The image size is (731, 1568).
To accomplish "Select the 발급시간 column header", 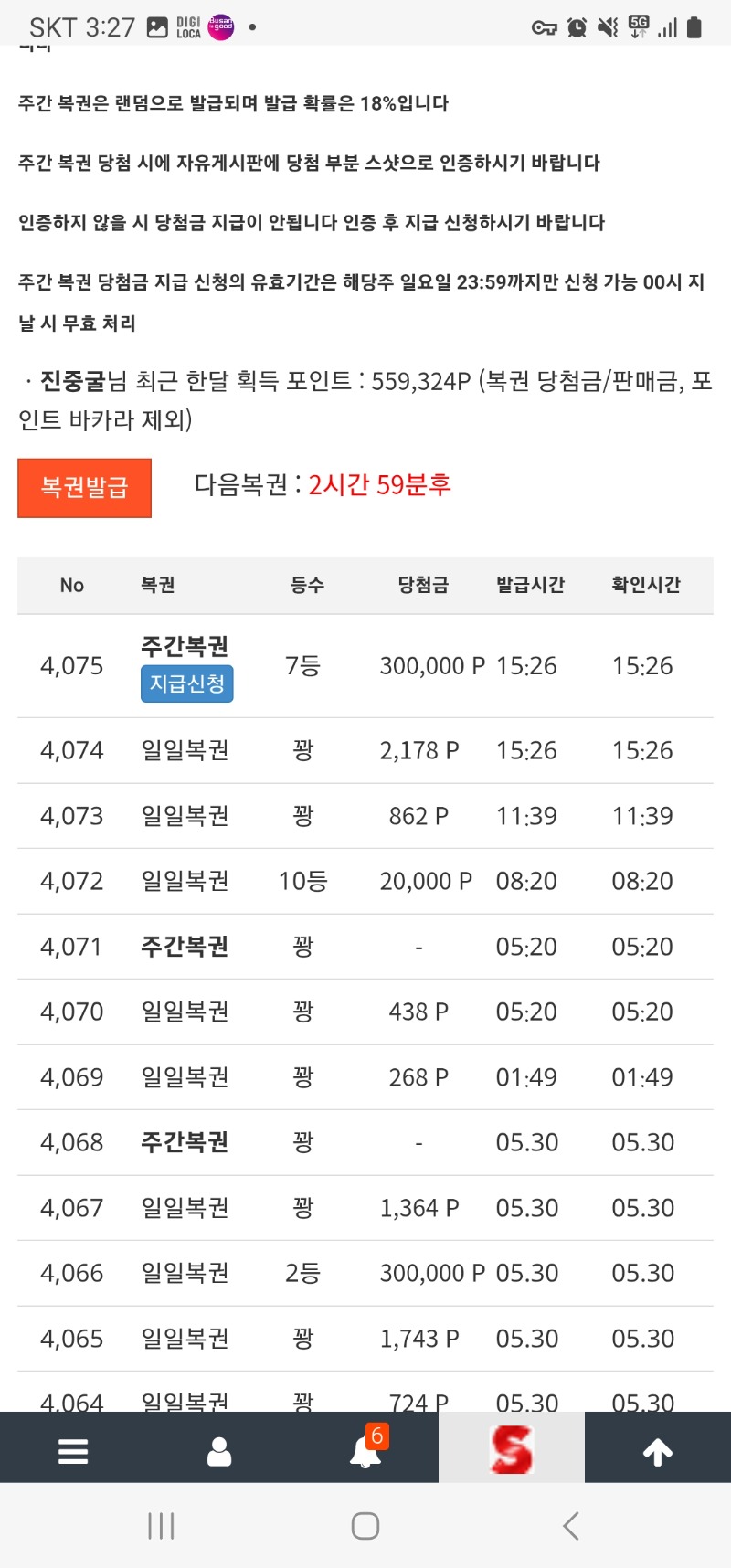I will 530,585.
